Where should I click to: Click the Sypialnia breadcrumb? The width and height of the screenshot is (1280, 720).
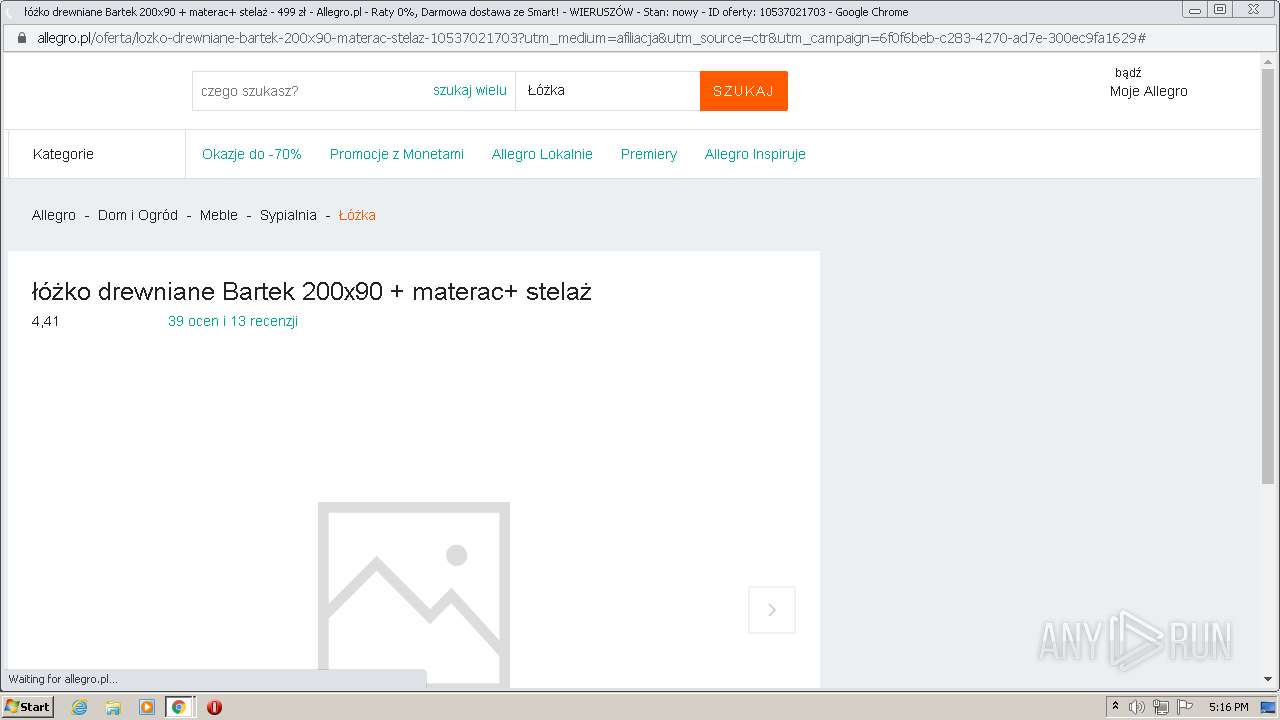tap(288, 215)
